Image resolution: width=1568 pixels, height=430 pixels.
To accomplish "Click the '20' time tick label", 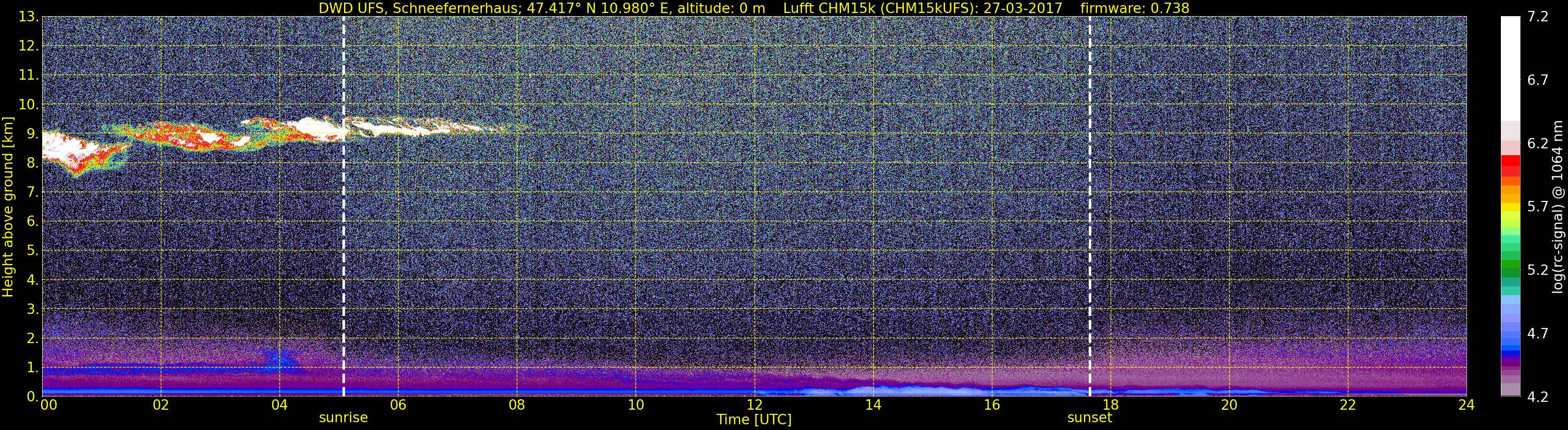I will click(1229, 405).
